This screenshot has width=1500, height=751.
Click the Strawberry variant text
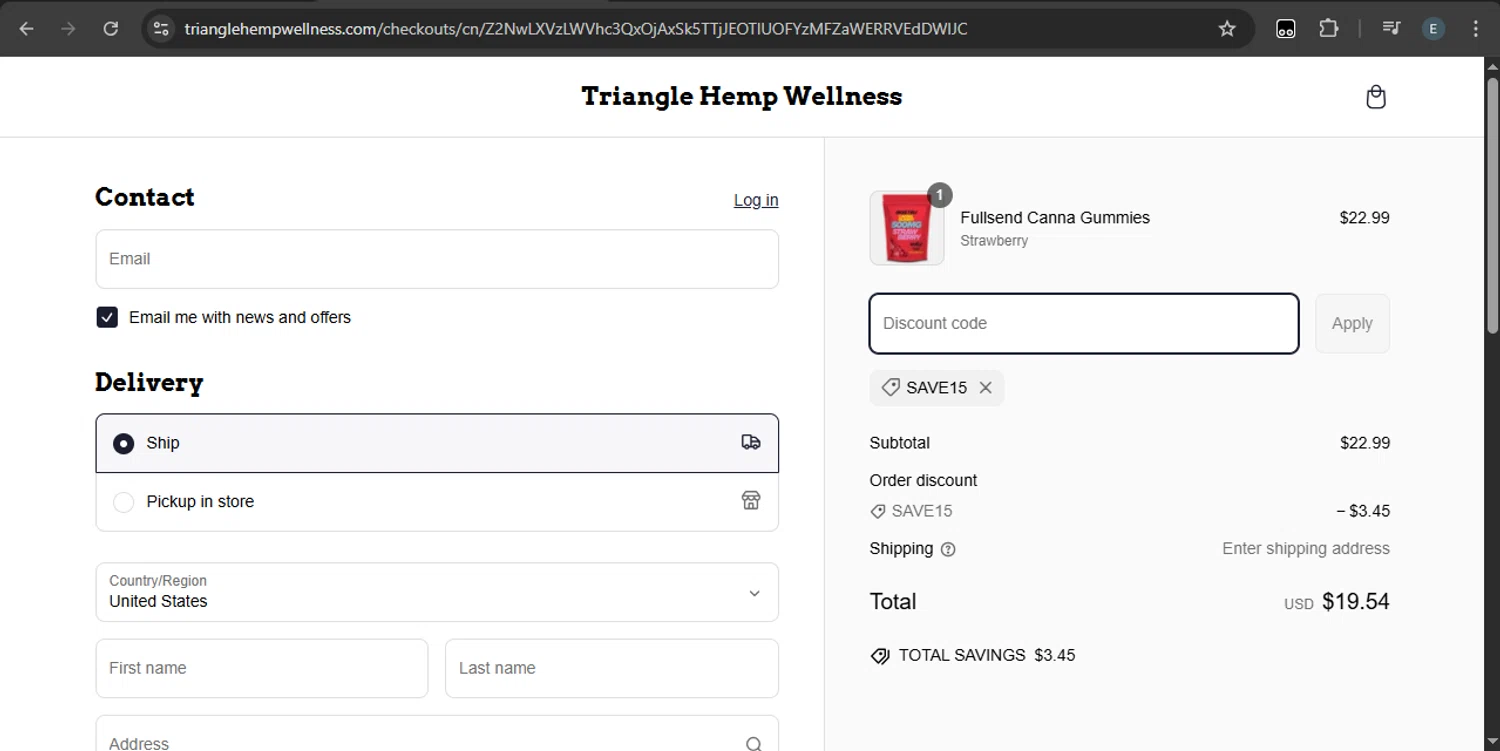click(994, 240)
